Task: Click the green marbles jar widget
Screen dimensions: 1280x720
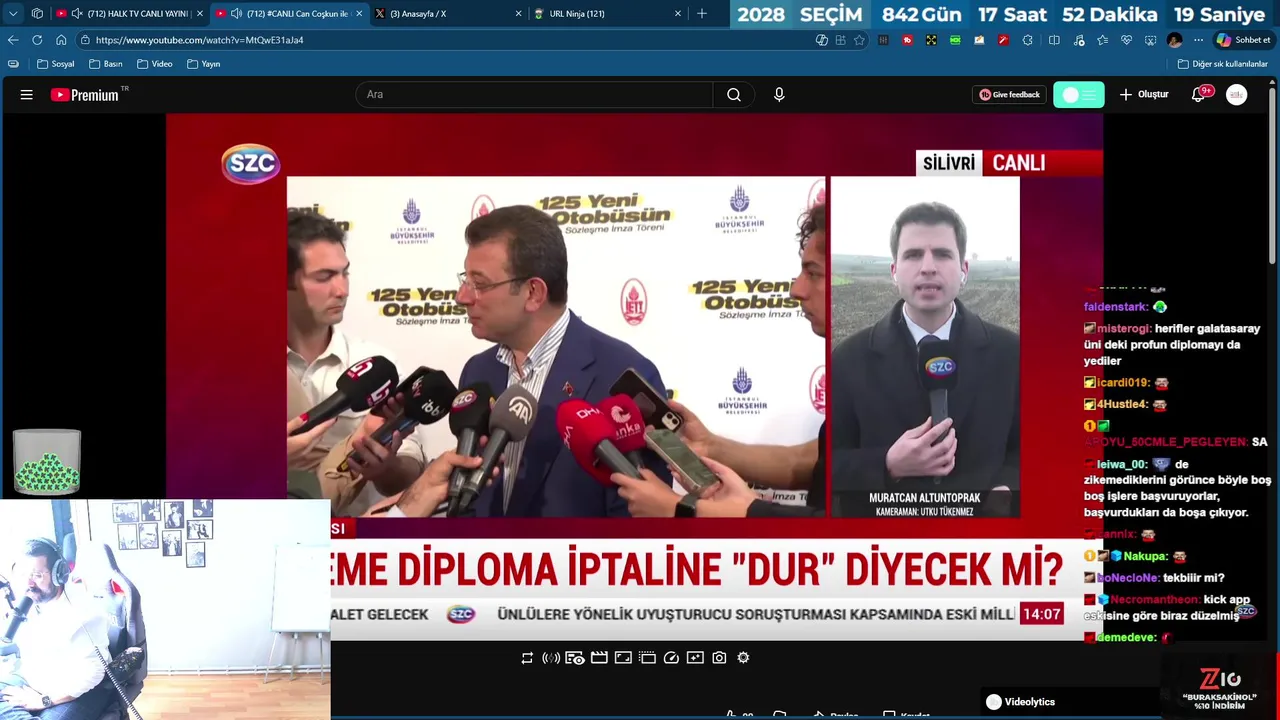Action: [47, 463]
